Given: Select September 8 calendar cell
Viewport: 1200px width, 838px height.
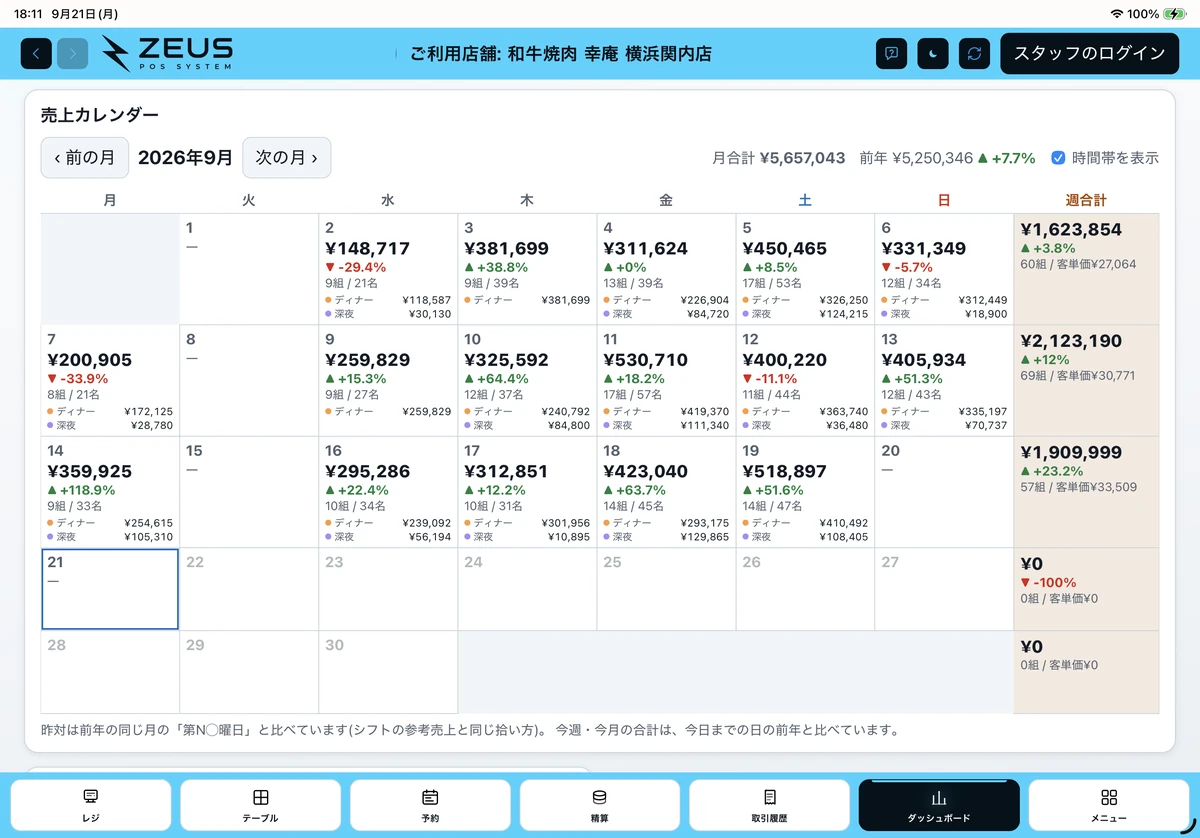Looking at the screenshot, I should pyautogui.click(x=249, y=380).
